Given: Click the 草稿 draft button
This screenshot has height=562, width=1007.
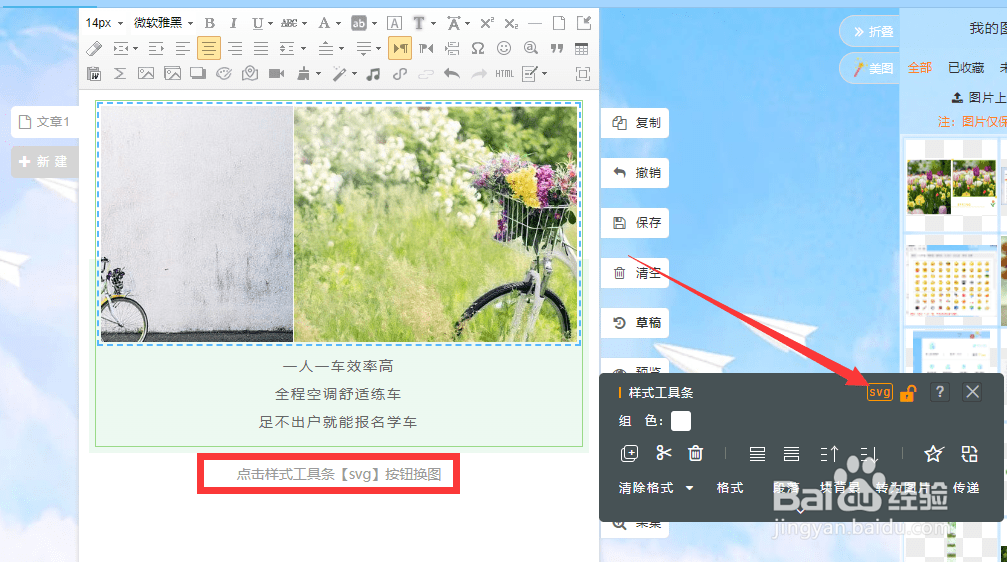Looking at the screenshot, I should tap(635, 322).
